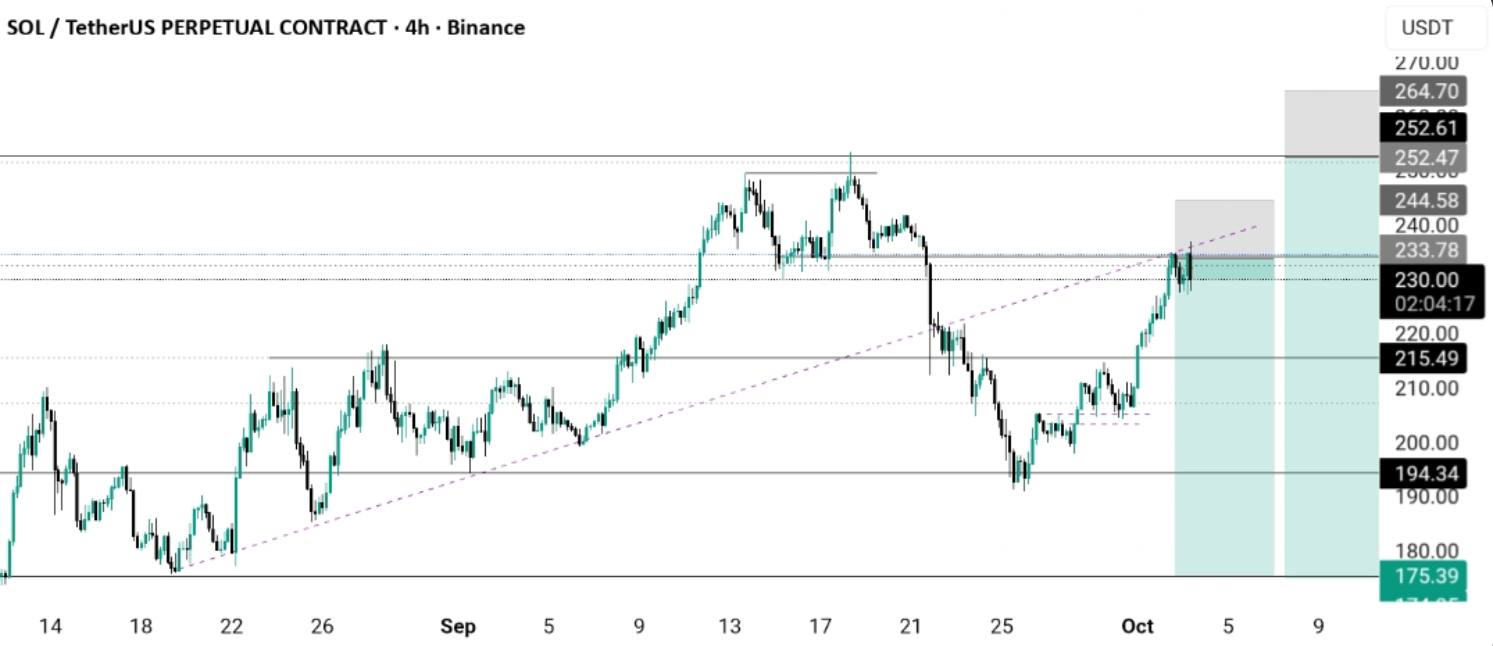Click the Oct label on time axis
Viewport: 1493px width, 646px height.
[x=1138, y=627]
